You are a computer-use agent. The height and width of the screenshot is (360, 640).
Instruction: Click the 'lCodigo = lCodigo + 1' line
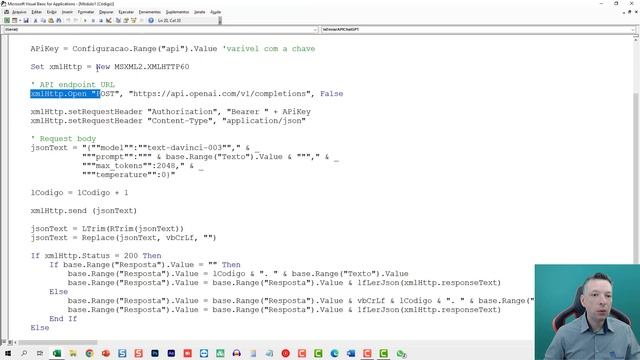(80, 192)
